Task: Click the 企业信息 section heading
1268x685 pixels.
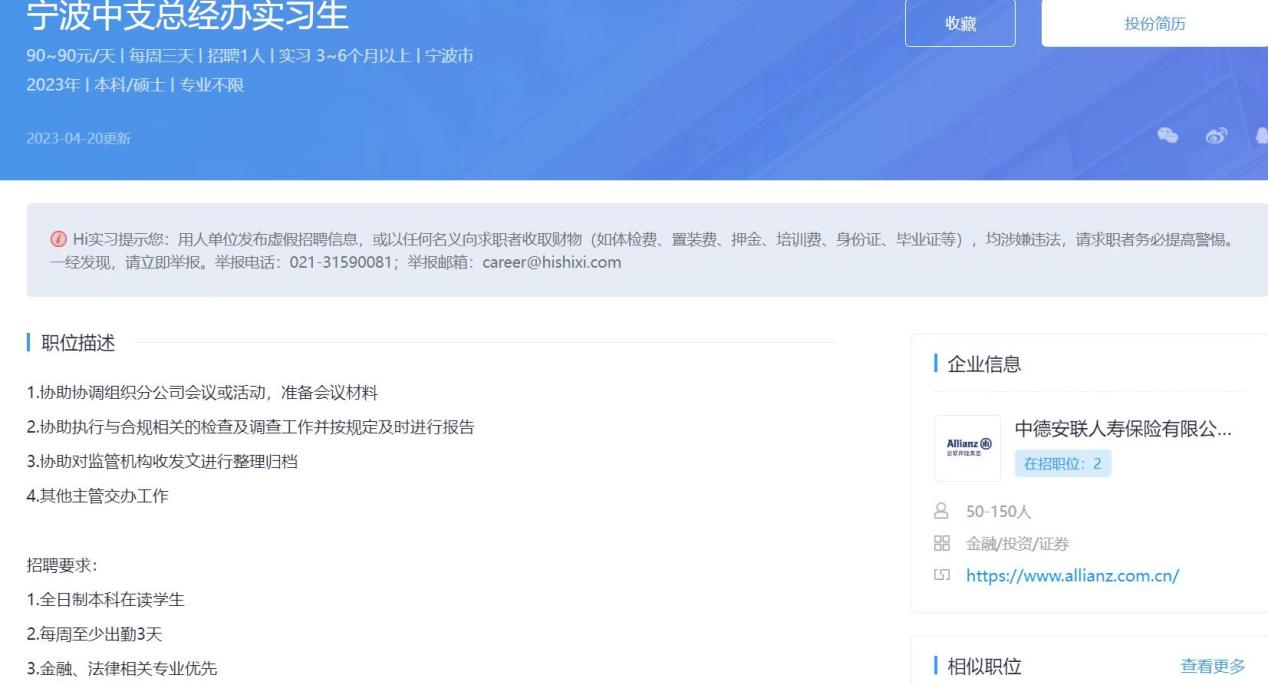Action: coord(984,364)
